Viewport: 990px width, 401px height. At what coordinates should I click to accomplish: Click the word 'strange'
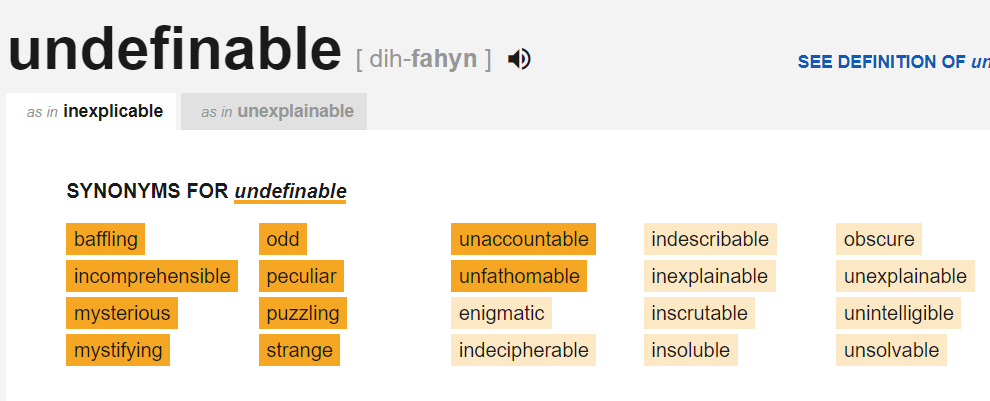click(299, 350)
